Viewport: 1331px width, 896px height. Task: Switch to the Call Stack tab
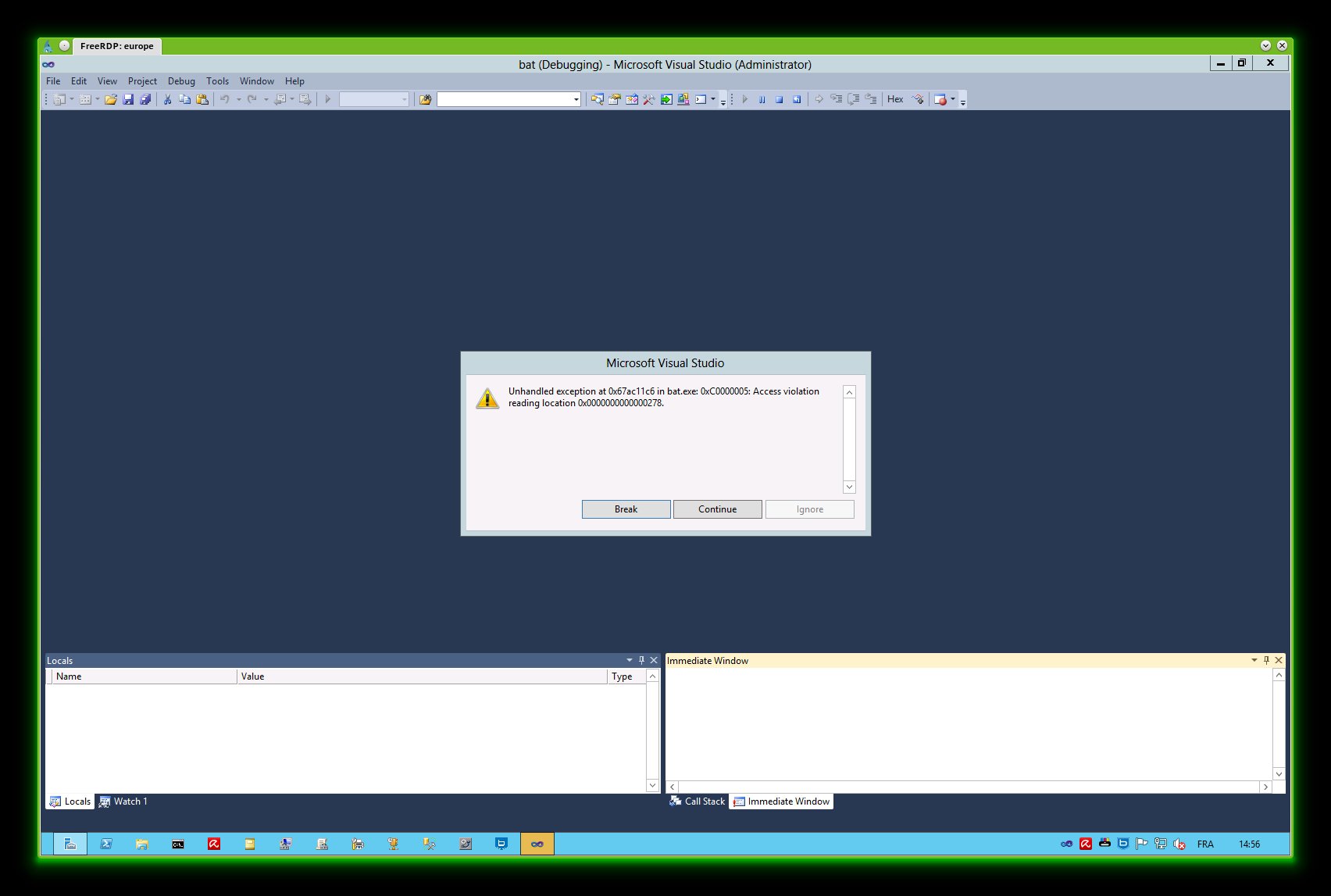698,801
